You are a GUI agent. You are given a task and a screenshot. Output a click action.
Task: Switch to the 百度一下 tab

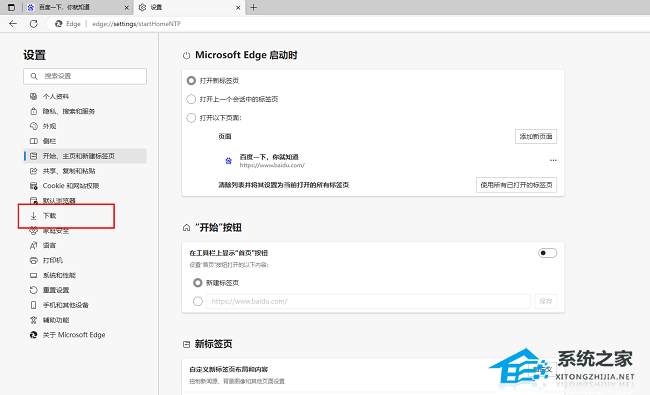tap(78, 7)
